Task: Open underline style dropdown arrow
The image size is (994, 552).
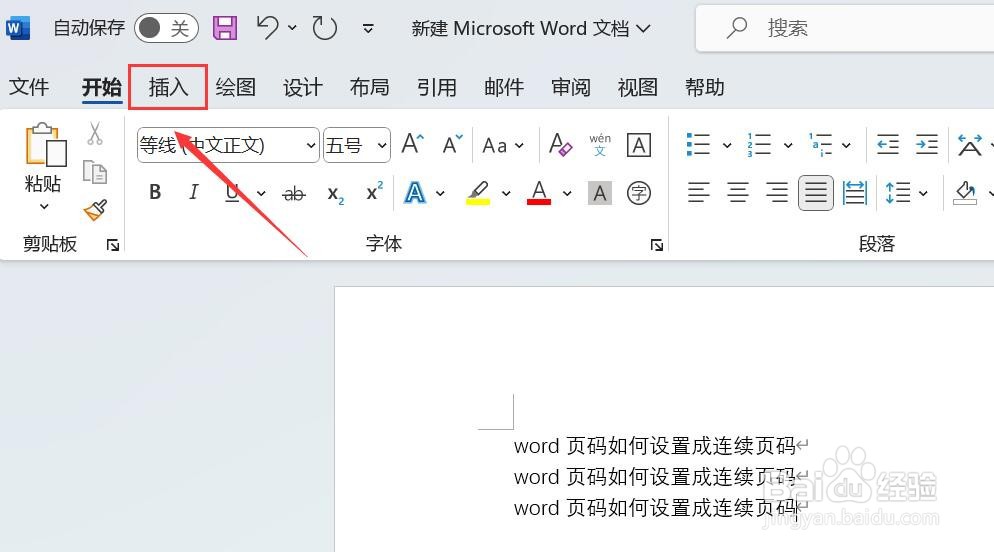Action: pos(261,193)
